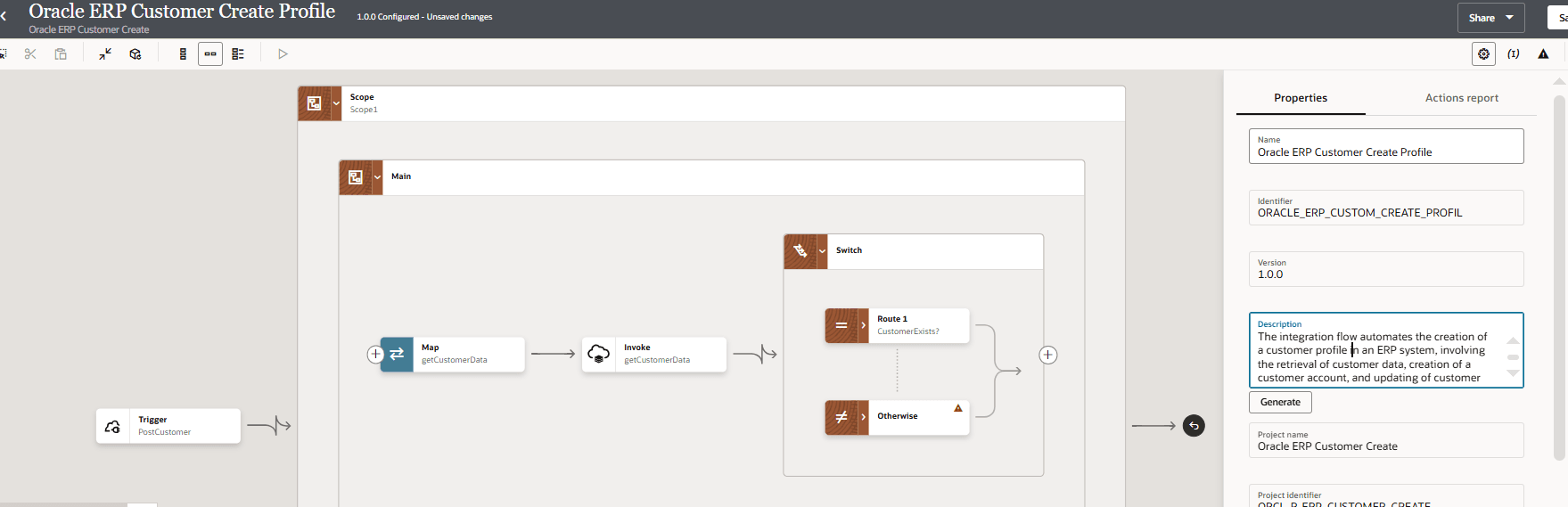Open the errors warning triangle icon

click(x=1543, y=54)
